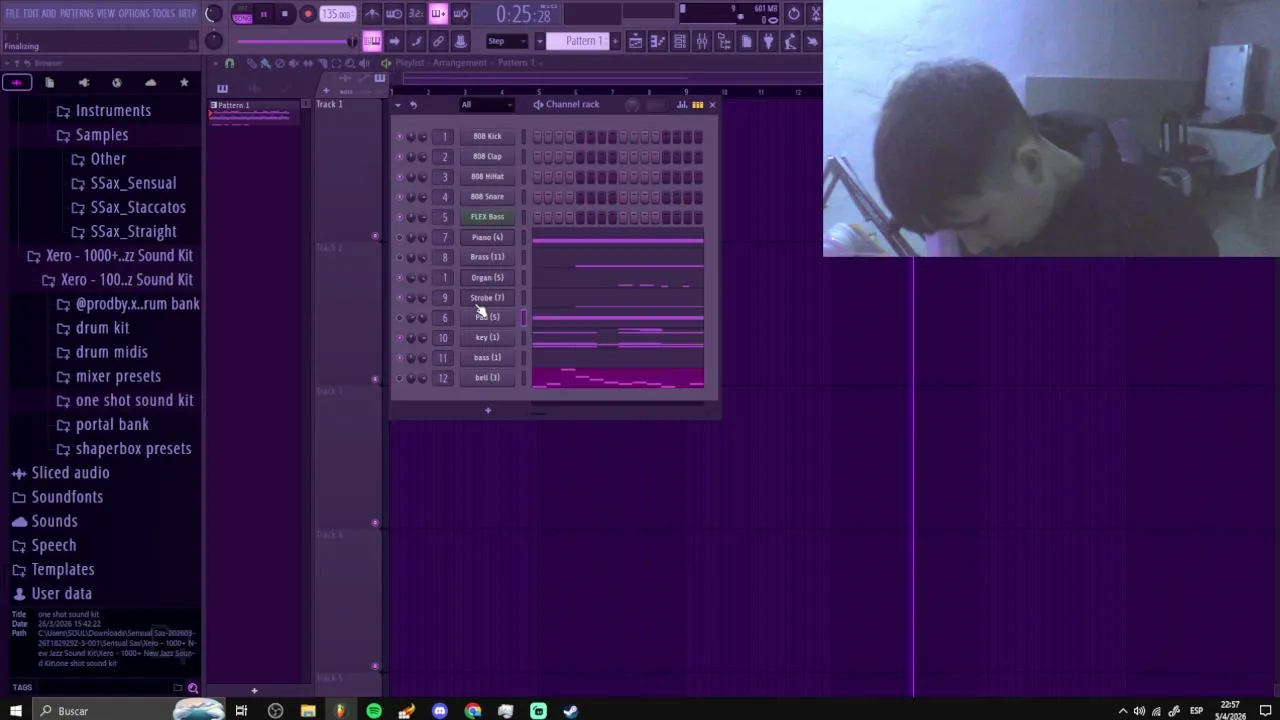Adjust the main pitch knob
The height and width of the screenshot is (720, 1280).
tap(213, 40)
